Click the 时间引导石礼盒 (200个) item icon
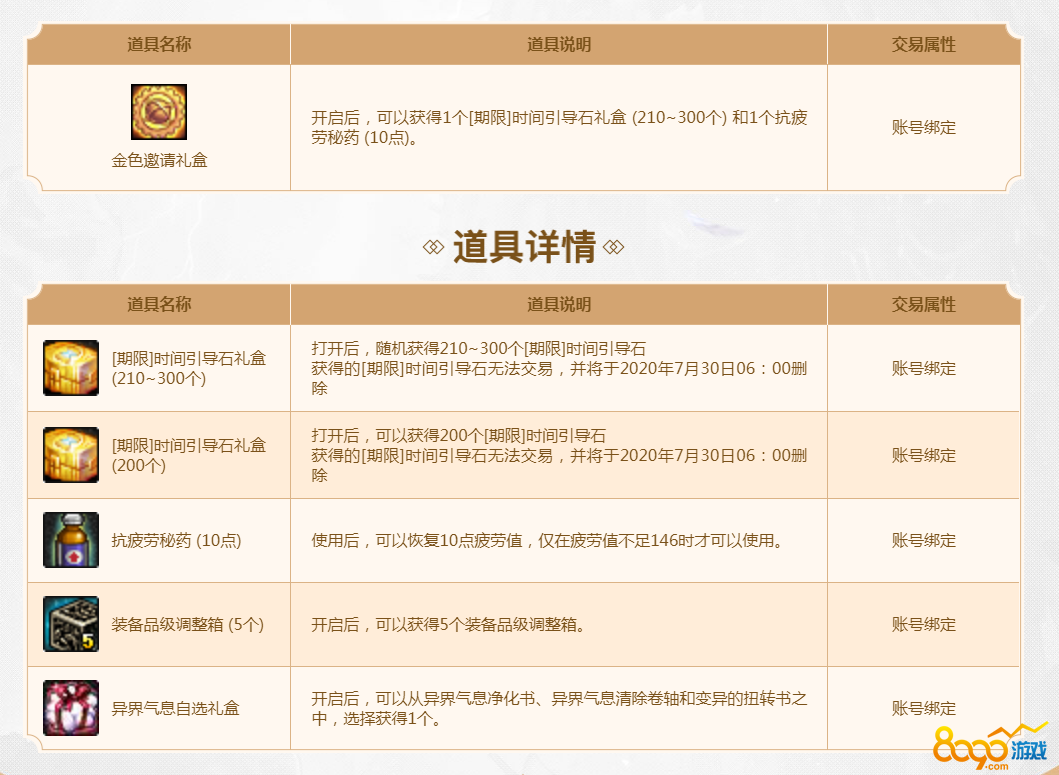This screenshot has width=1059, height=775. point(71,455)
